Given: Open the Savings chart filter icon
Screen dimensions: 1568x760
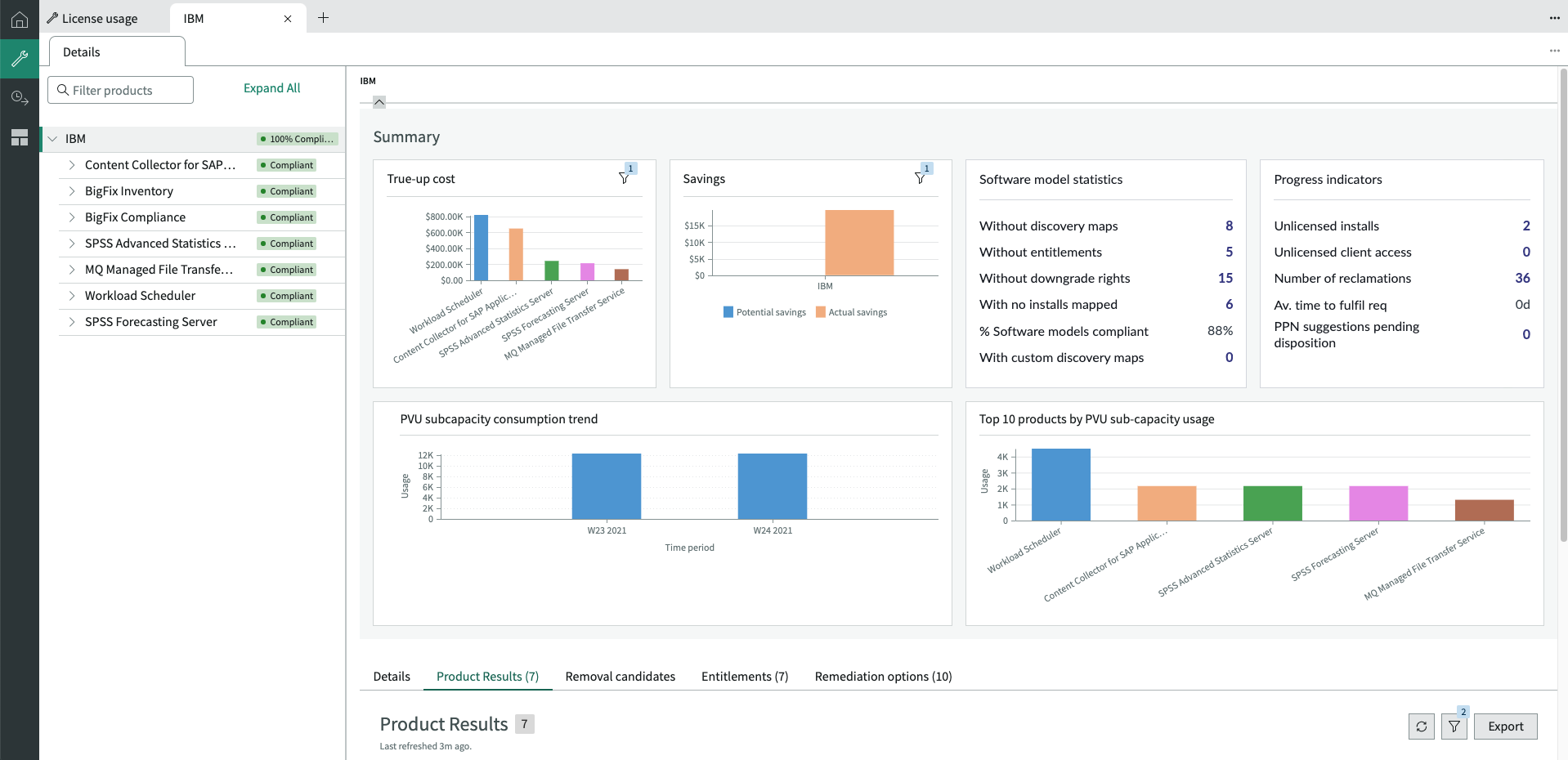Looking at the screenshot, I should tap(921, 178).
